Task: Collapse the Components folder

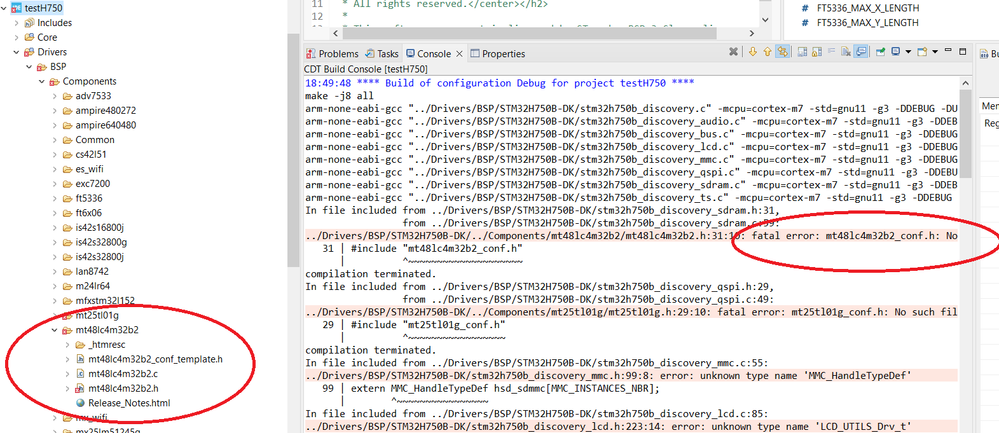Action: coord(42,82)
